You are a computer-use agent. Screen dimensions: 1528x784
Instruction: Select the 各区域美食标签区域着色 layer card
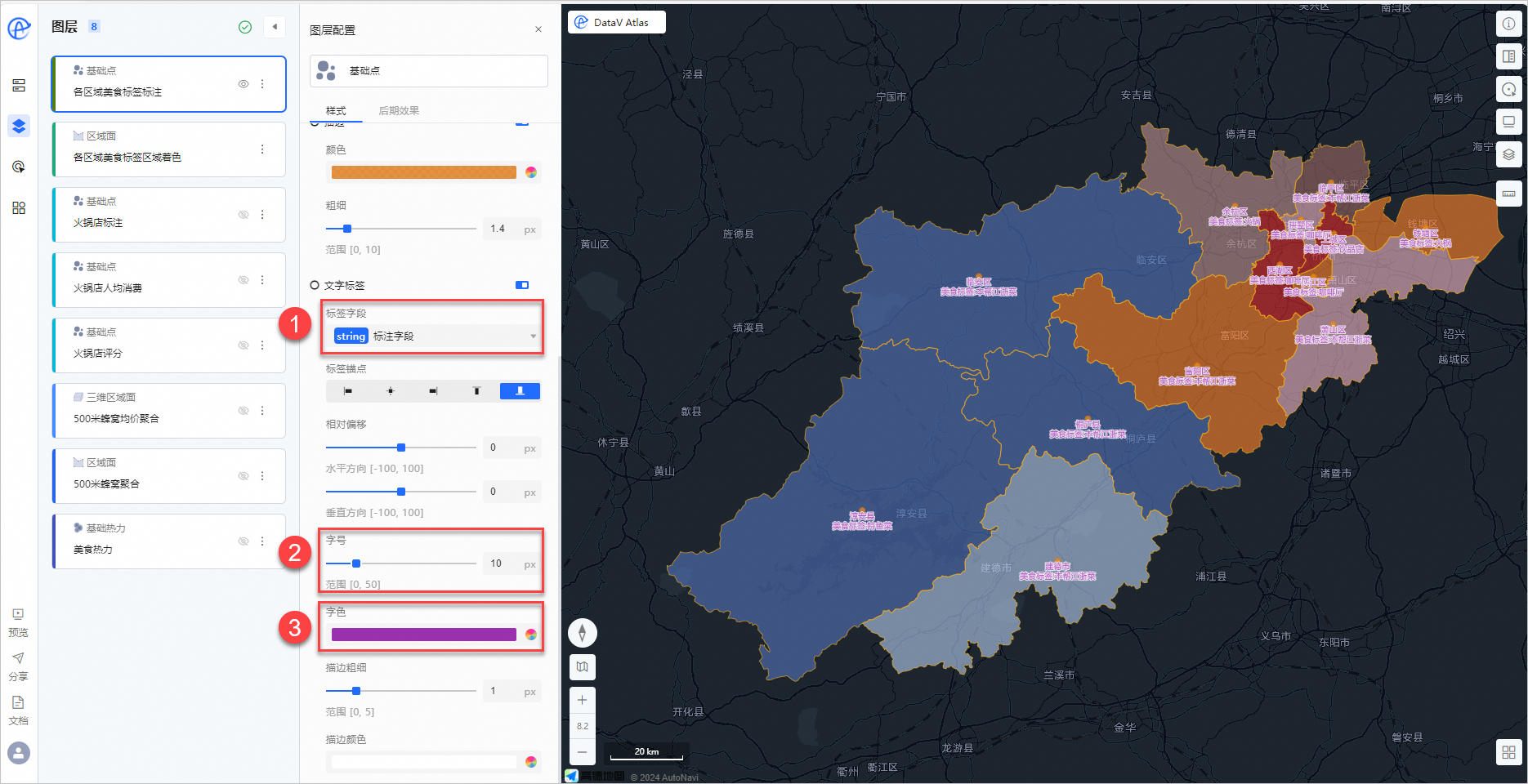(168, 149)
